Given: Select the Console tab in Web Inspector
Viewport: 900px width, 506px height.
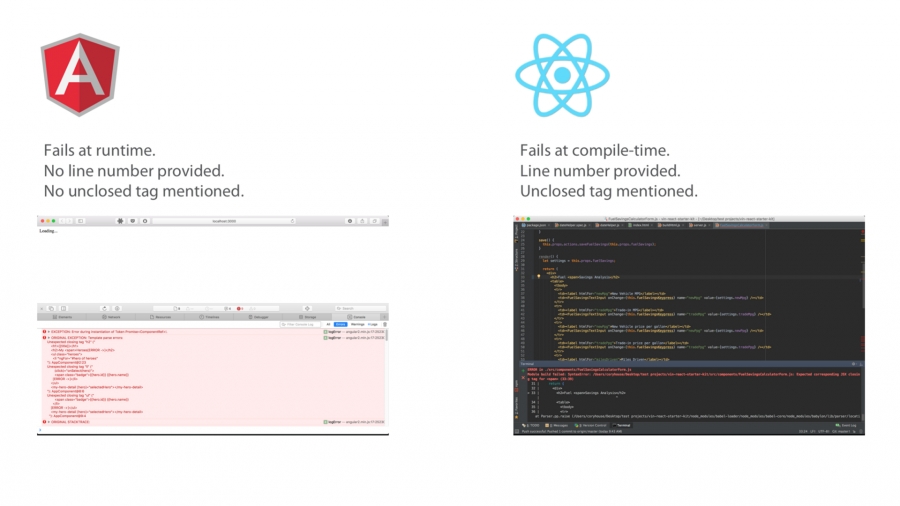Looking at the screenshot, I should click(x=356, y=317).
